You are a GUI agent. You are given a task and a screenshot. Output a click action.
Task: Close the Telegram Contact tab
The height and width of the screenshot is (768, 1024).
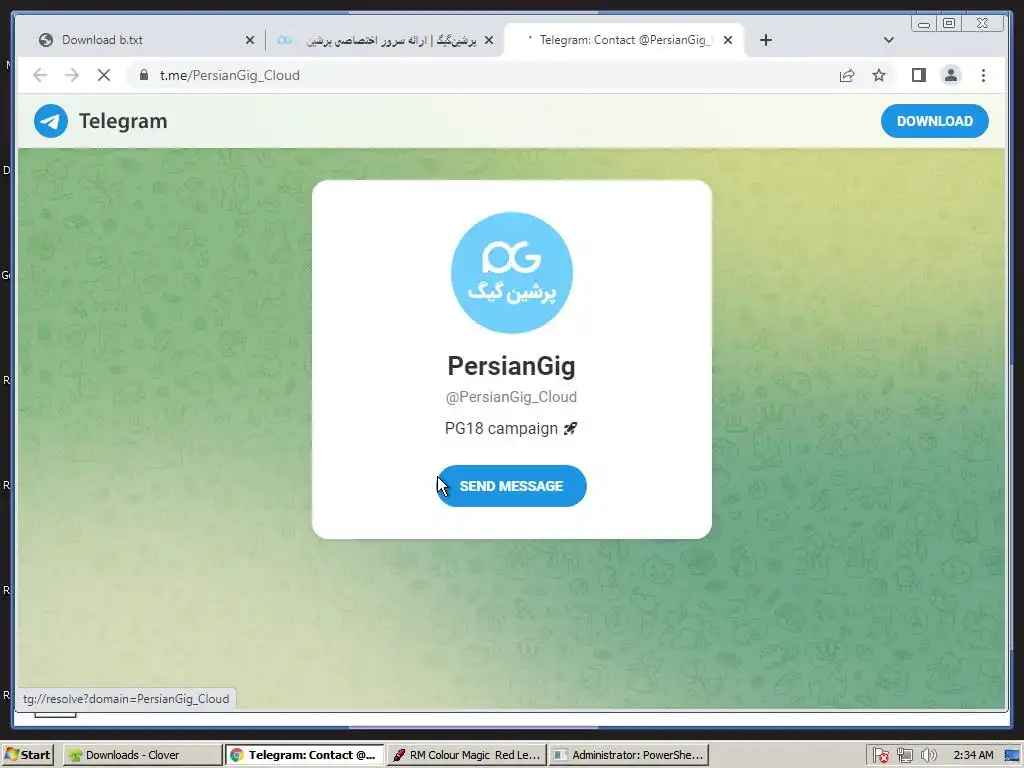tap(728, 40)
